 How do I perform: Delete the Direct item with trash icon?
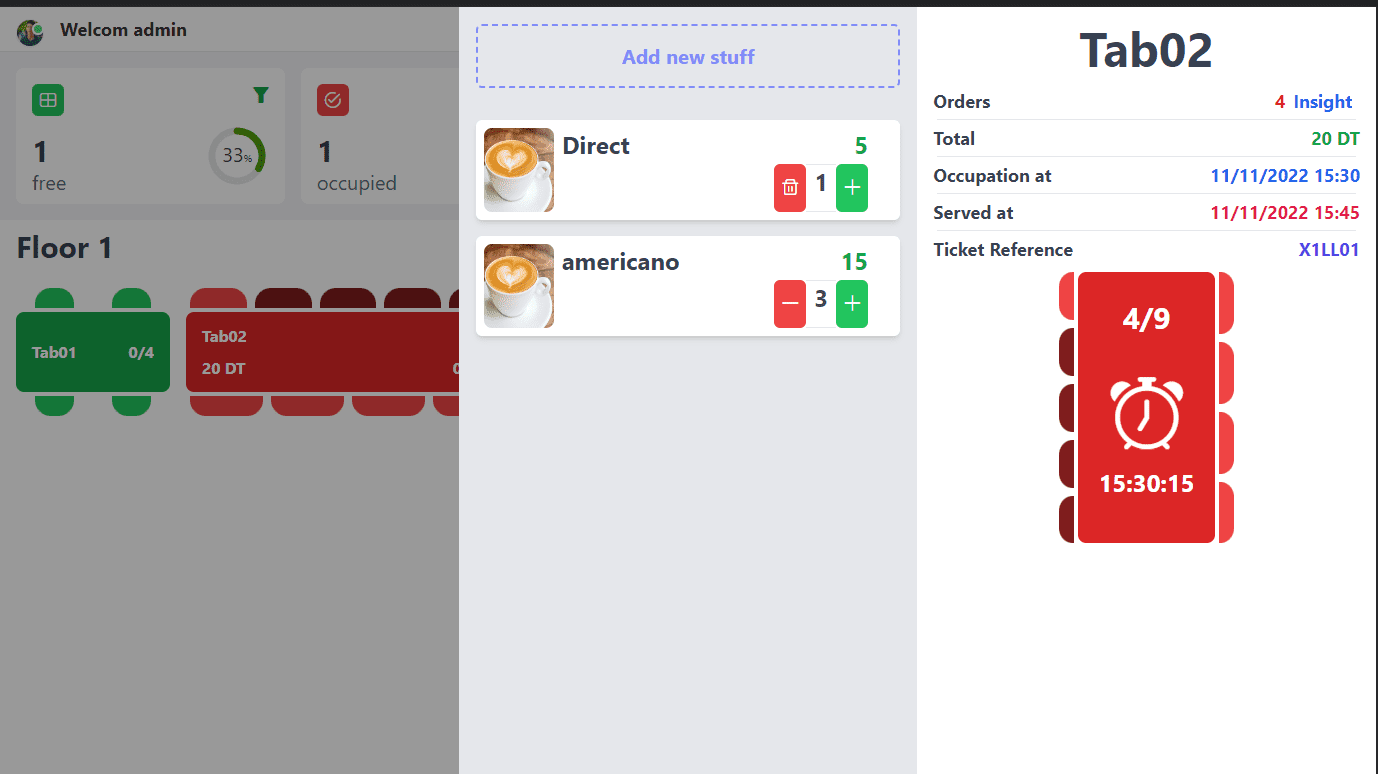coord(790,188)
